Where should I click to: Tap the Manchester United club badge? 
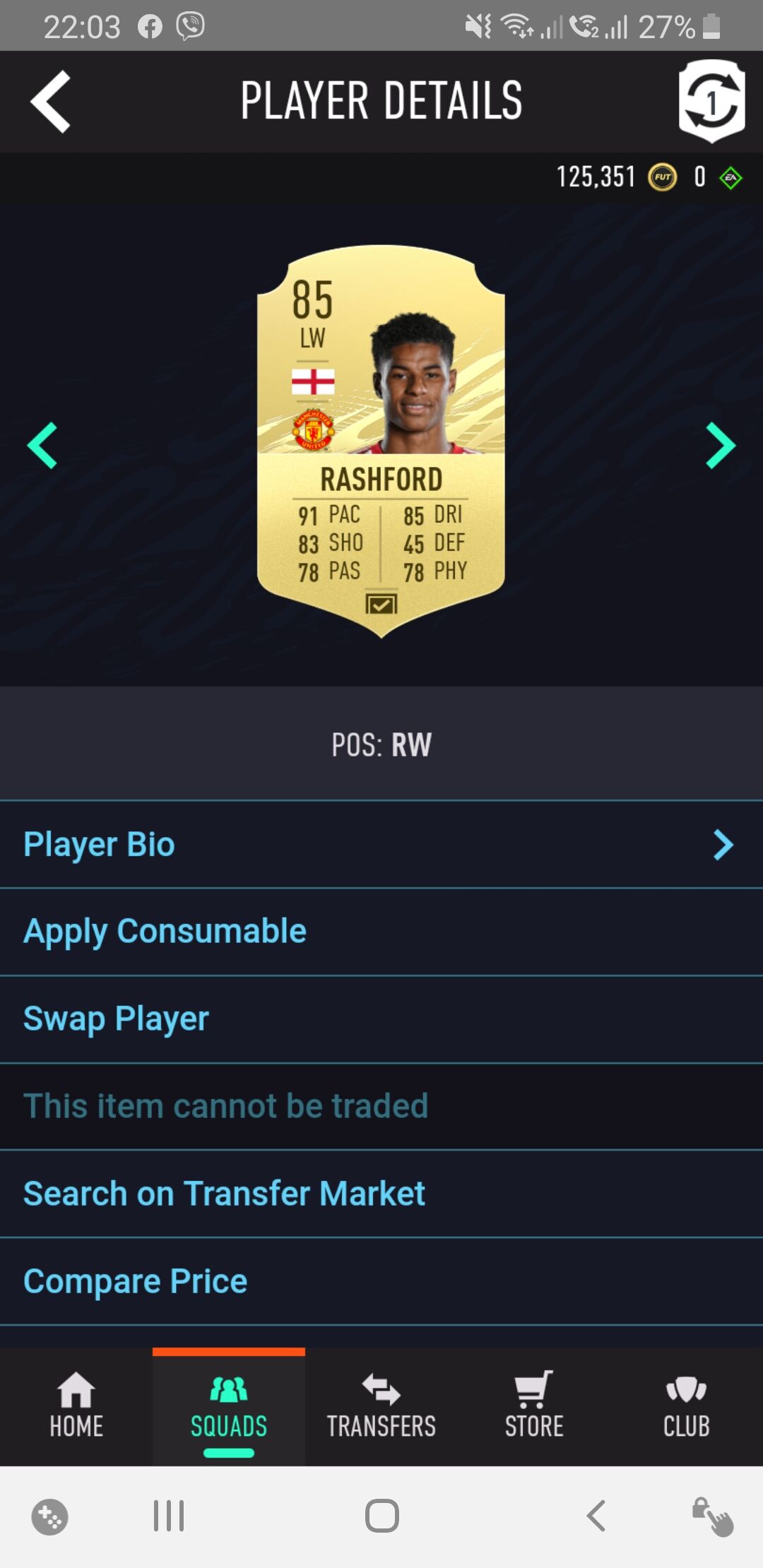tap(313, 429)
